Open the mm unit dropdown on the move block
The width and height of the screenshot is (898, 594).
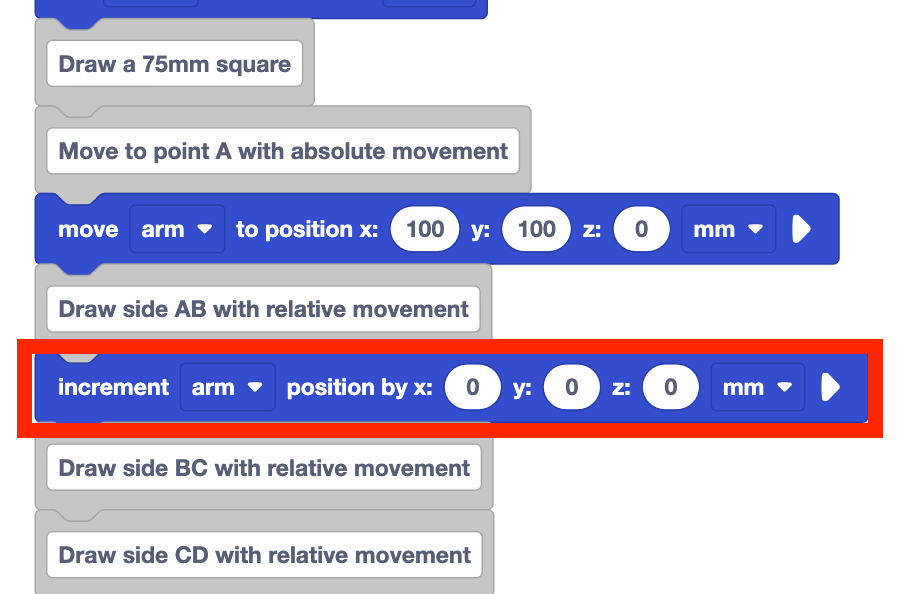click(x=728, y=229)
